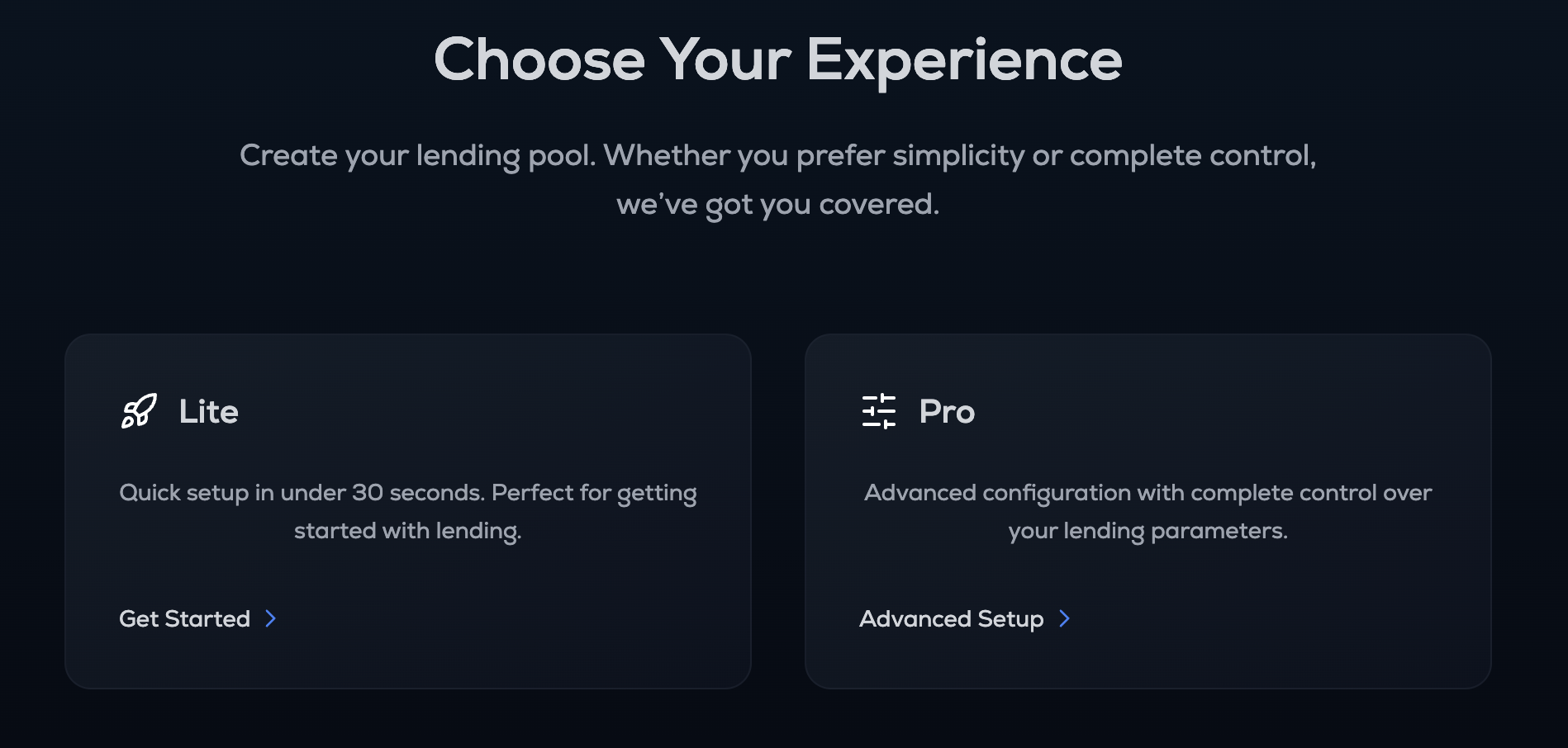Click blank card area right of Get Started

(x=512, y=618)
